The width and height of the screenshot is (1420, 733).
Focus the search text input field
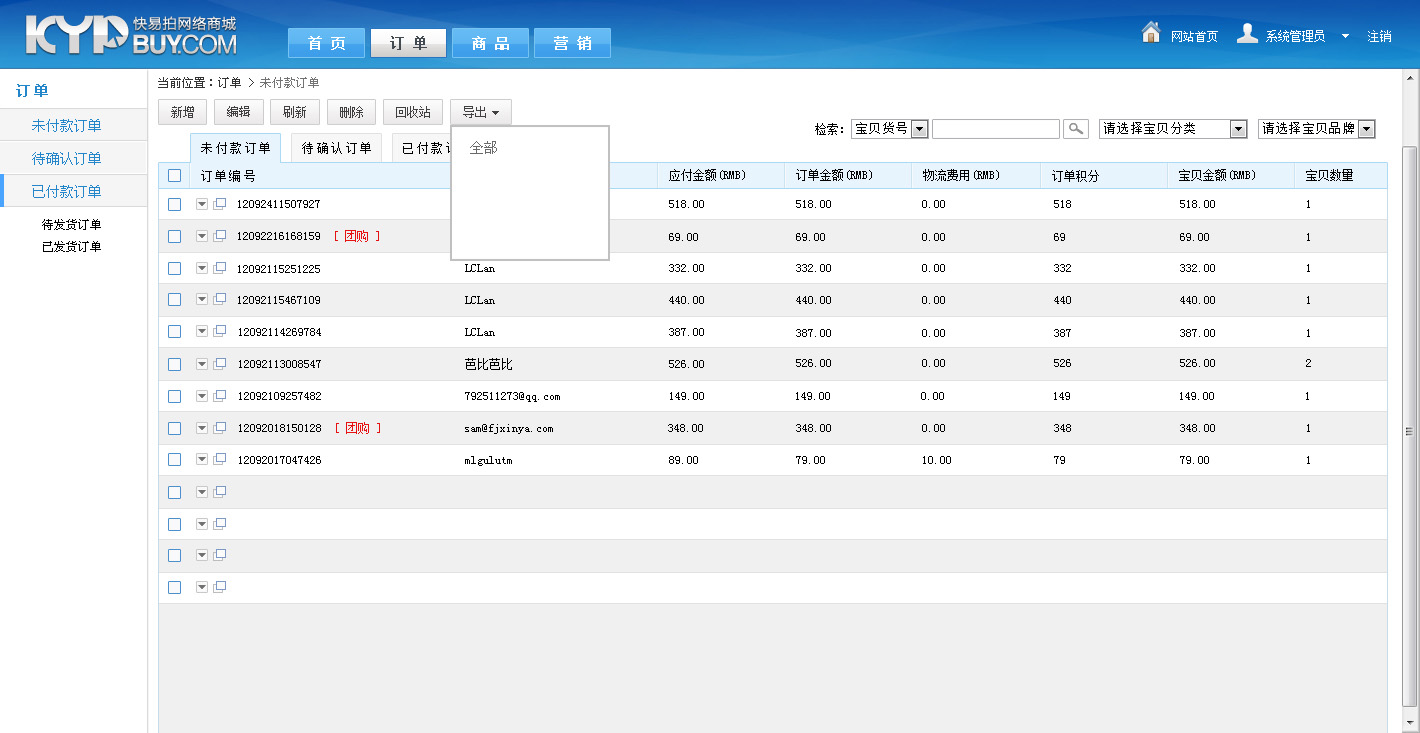click(x=995, y=129)
